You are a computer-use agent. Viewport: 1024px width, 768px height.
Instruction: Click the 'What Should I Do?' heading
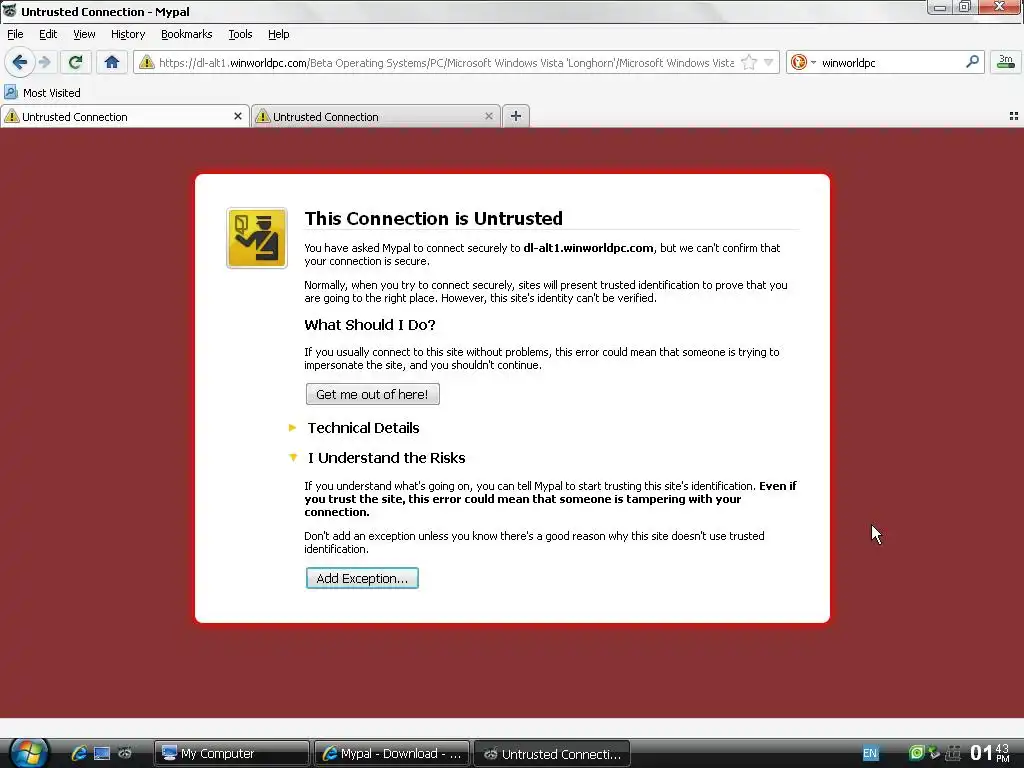[370, 325]
